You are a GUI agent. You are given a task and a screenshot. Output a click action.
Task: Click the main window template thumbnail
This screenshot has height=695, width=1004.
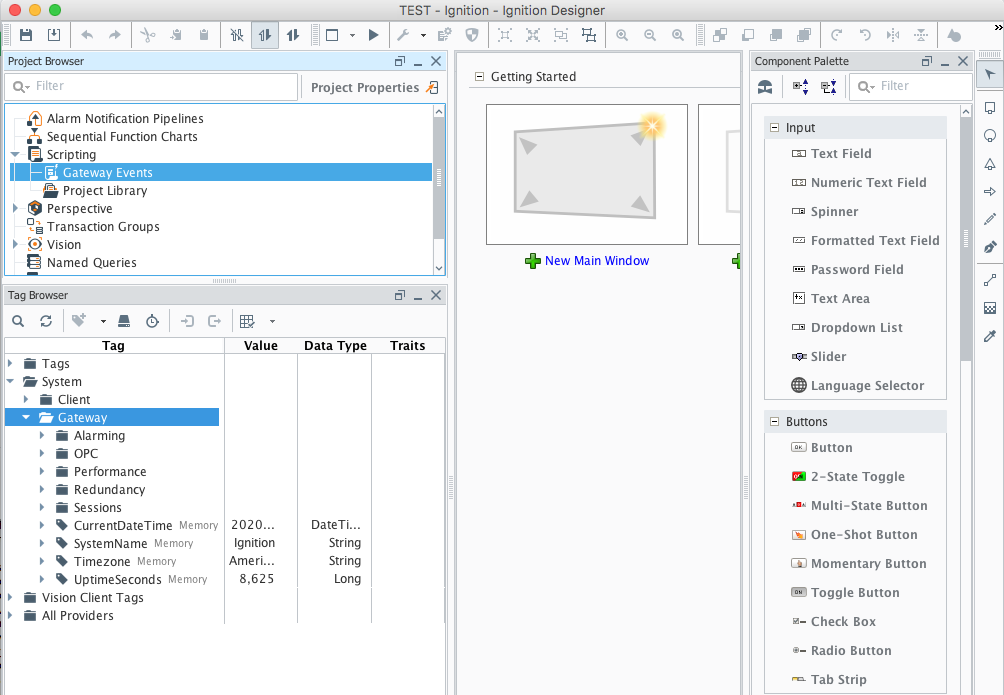coord(587,174)
